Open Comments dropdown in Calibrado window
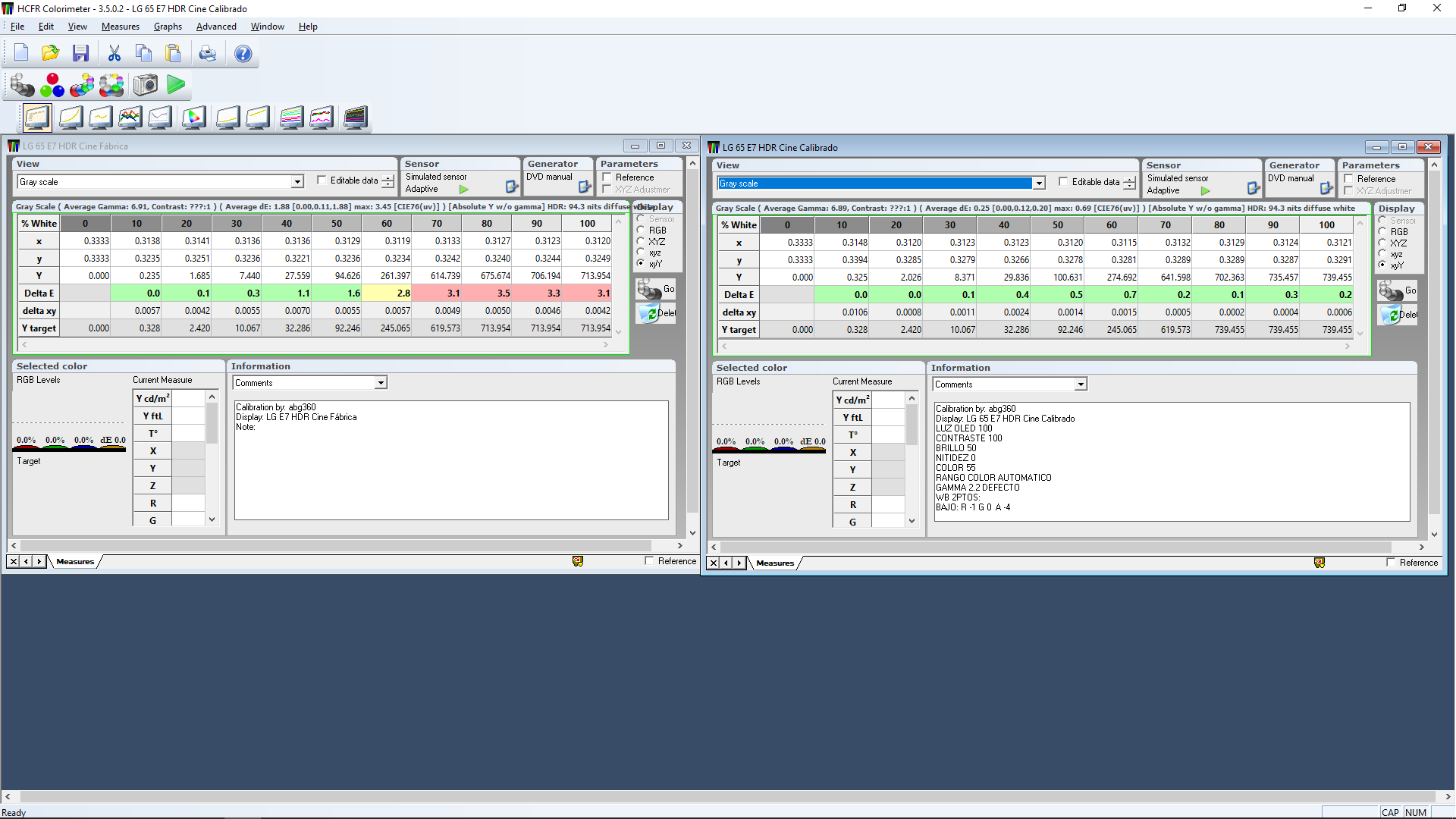 pyautogui.click(x=1081, y=384)
